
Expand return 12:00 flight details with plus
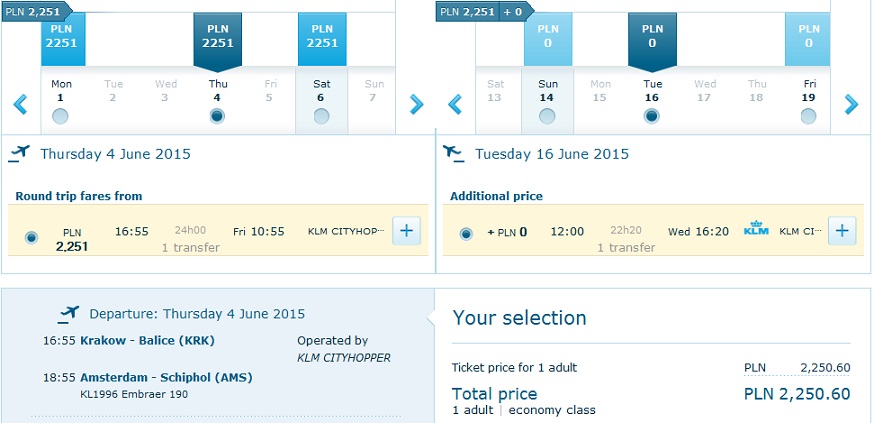pyautogui.click(x=842, y=231)
